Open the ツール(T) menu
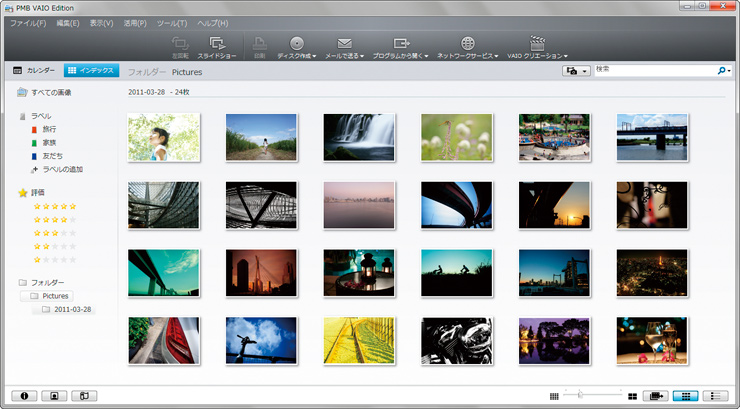The height and width of the screenshot is (409, 740). (171, 22)
